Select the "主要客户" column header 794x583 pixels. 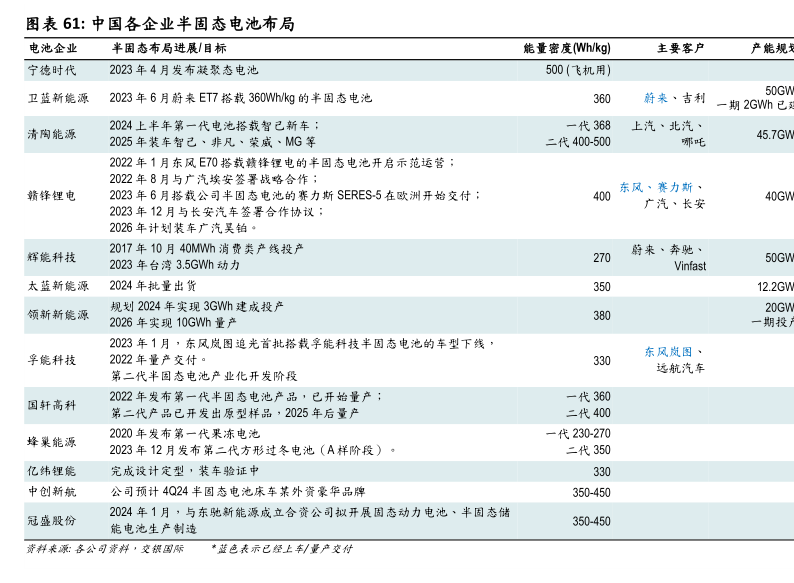pyautogui.click(x=681, y=48)
